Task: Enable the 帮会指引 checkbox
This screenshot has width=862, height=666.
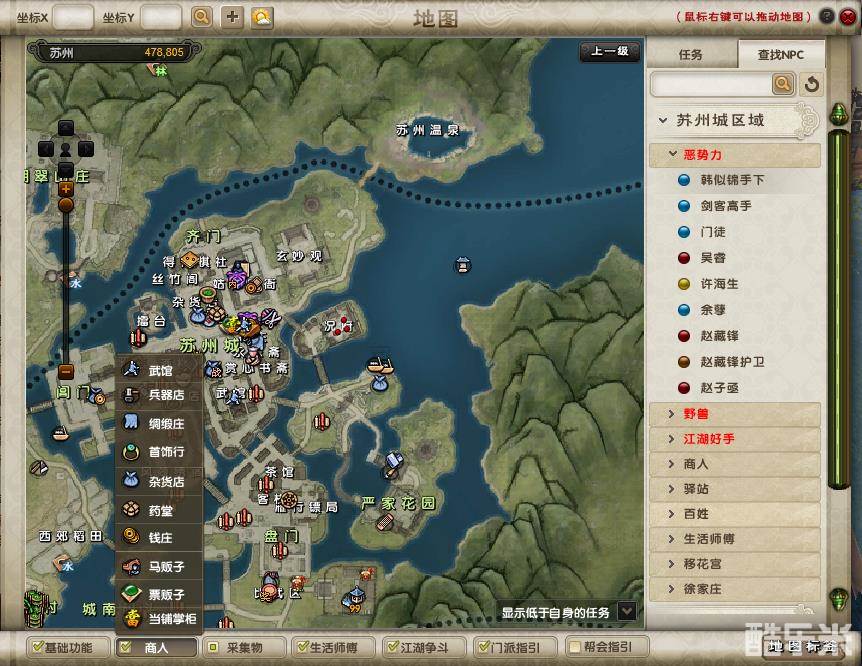Action: click(574, 647)
